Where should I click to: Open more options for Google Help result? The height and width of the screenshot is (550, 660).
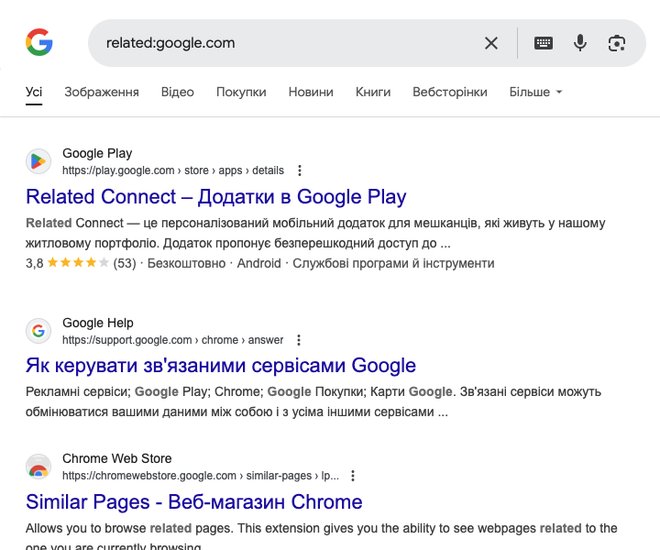click(298, 340)
